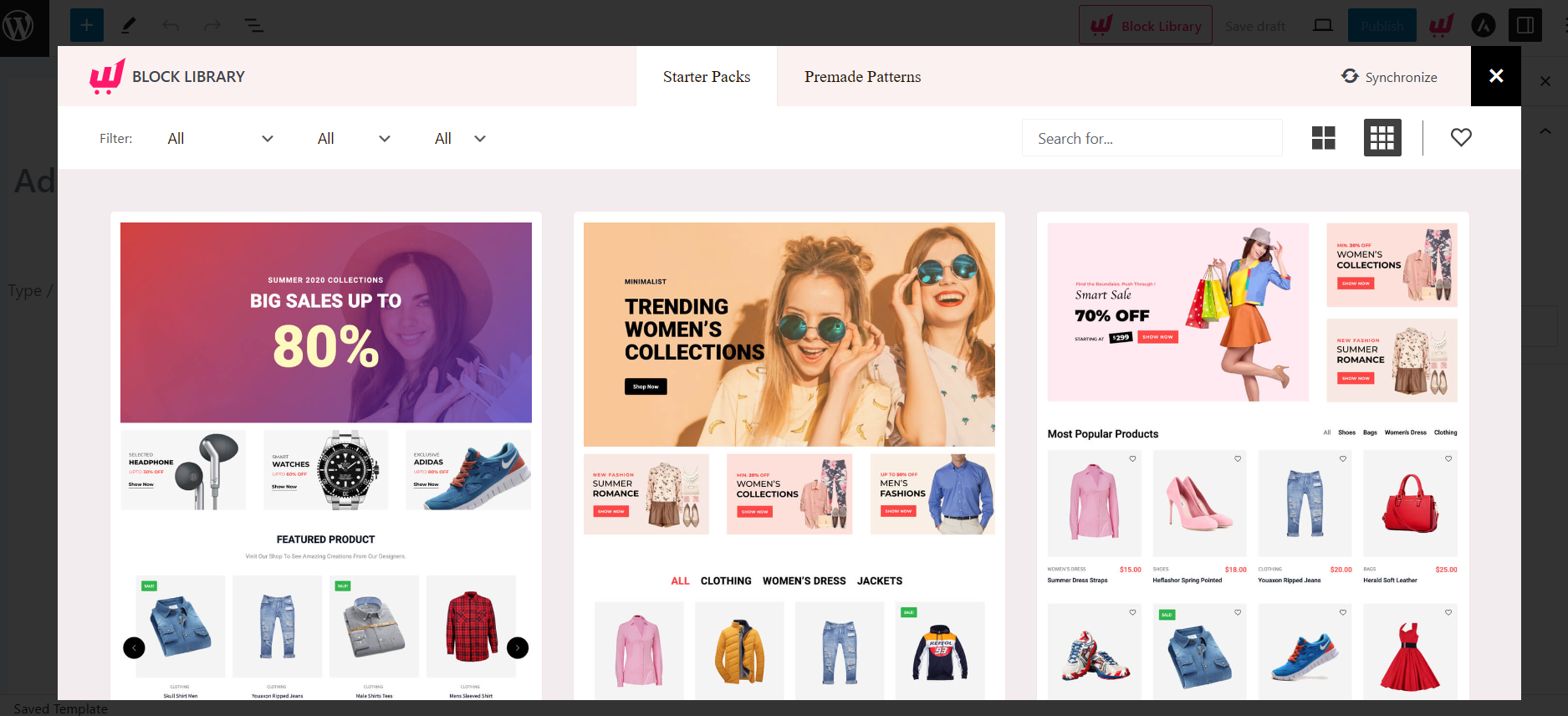Image resolution: width=1568 pixels, height=716 pixels.
Task: Click Save draft in the editor toolbar
Action: click(x=1254, y=26)
